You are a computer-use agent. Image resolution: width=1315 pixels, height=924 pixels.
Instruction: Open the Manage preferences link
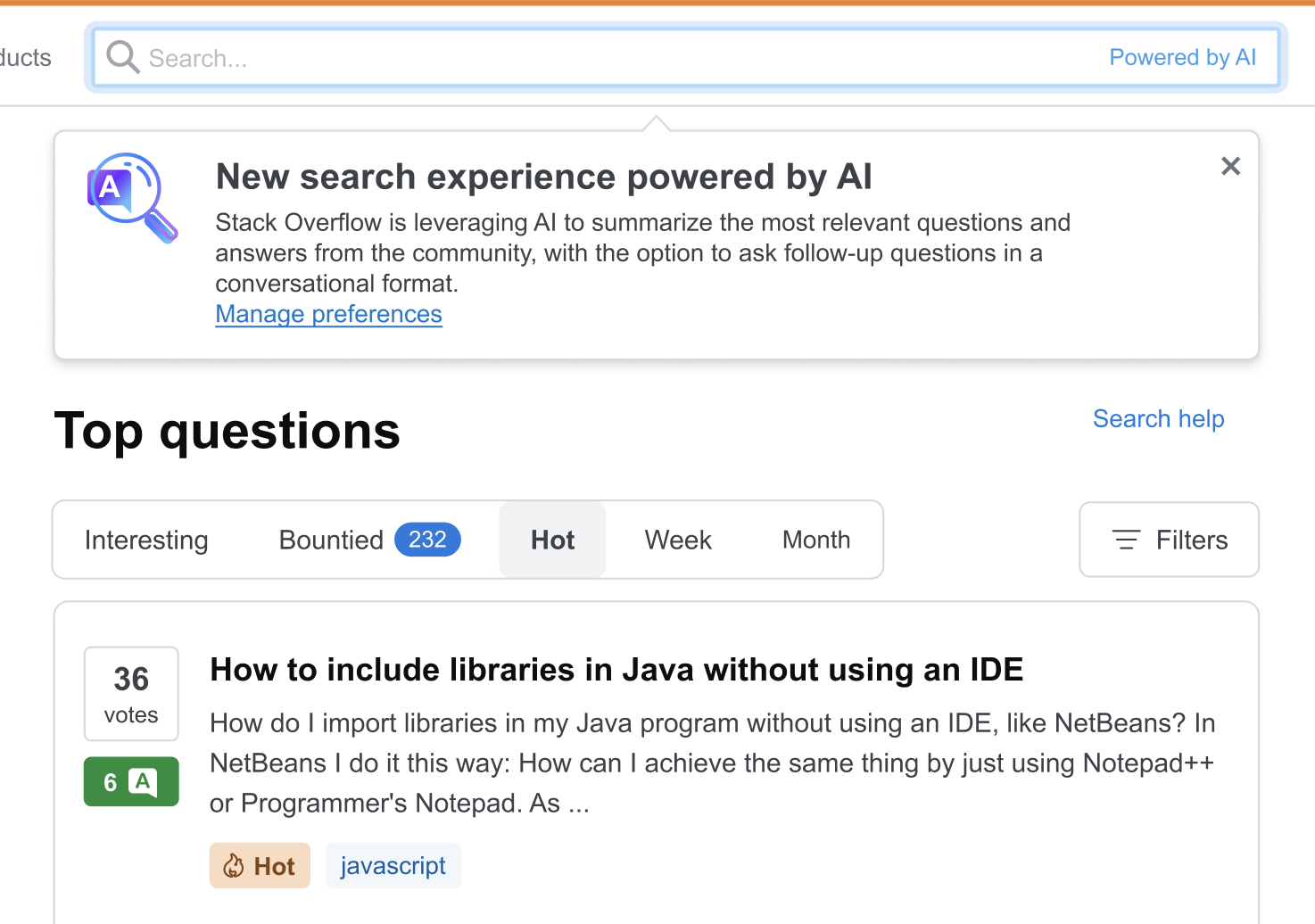pyautogui.click(x=328, y=314)
